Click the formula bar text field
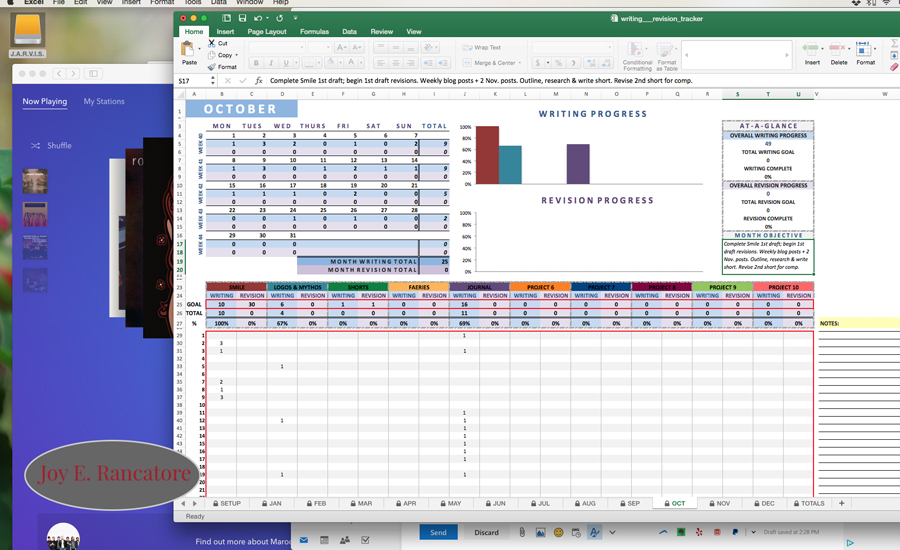900x550 pixels. coord(583,81)
